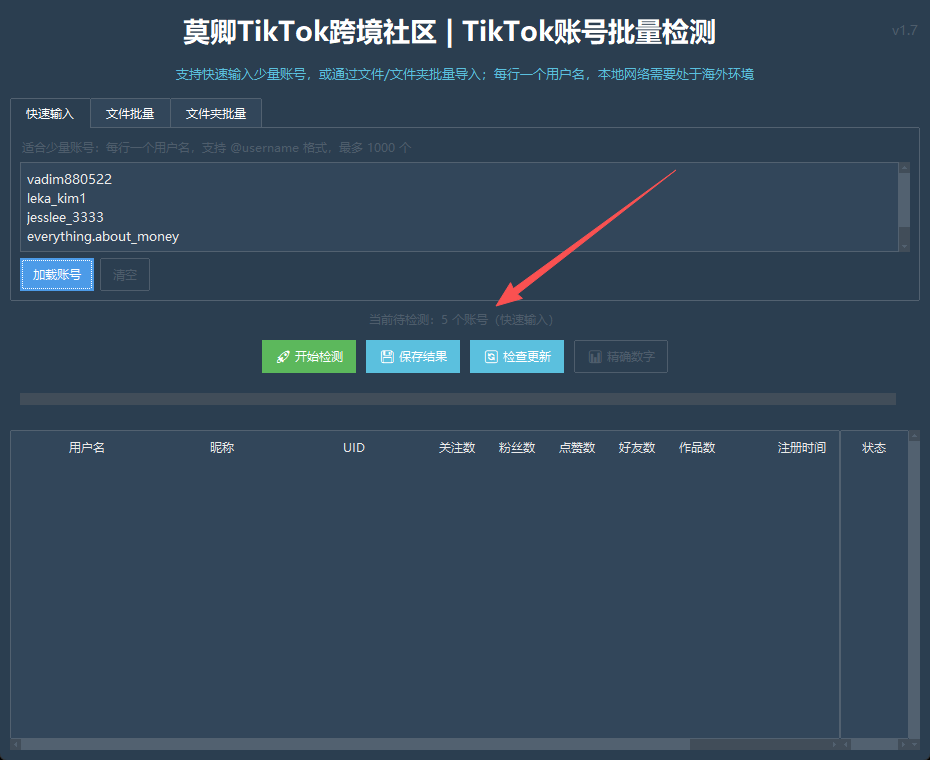Screen dimensions: 930x760
Task: Click the 当前待检测 5 个账号 status text
Action: [x=461, y=320]
